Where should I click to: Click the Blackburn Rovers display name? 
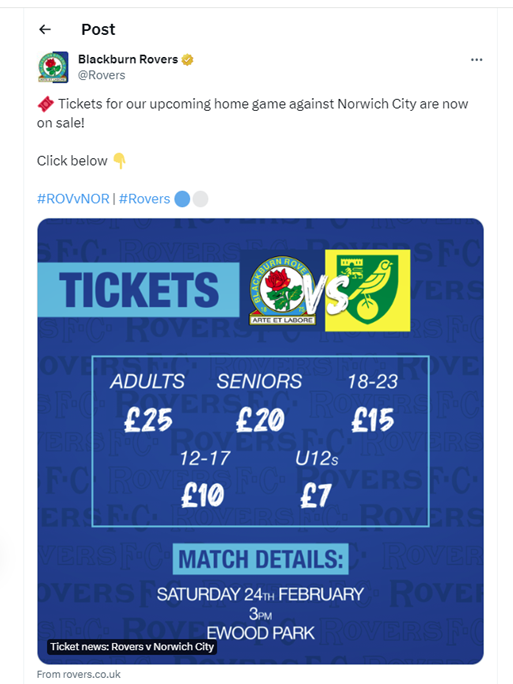[128, 59]
